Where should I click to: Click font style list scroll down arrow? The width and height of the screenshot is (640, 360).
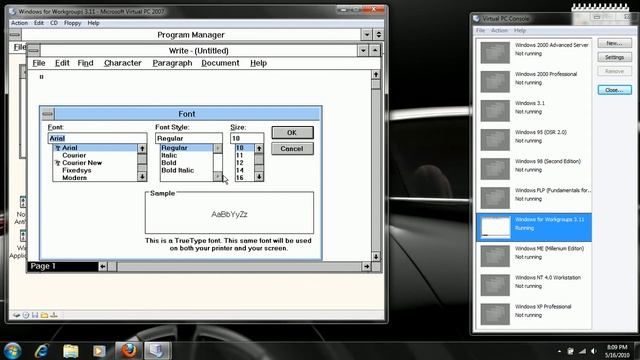click(218, 176)
